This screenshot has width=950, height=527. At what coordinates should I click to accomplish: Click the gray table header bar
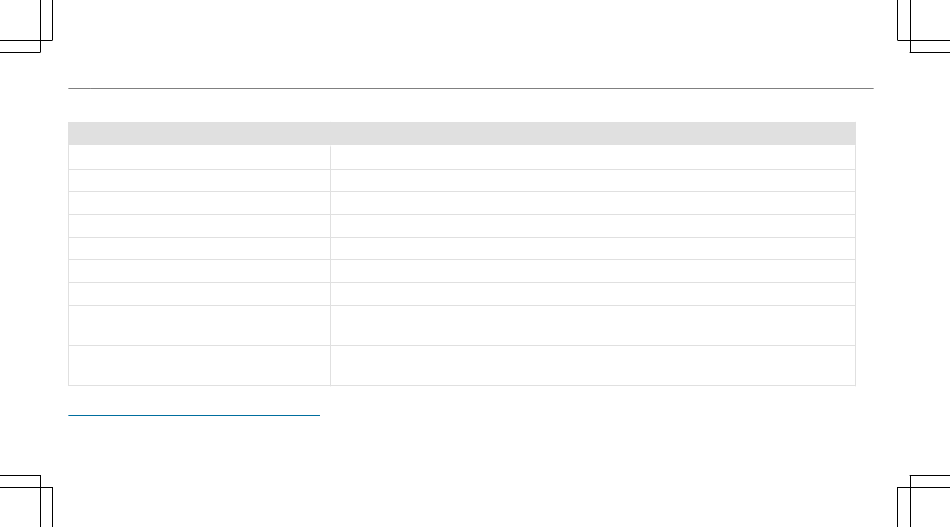[462, 133]
